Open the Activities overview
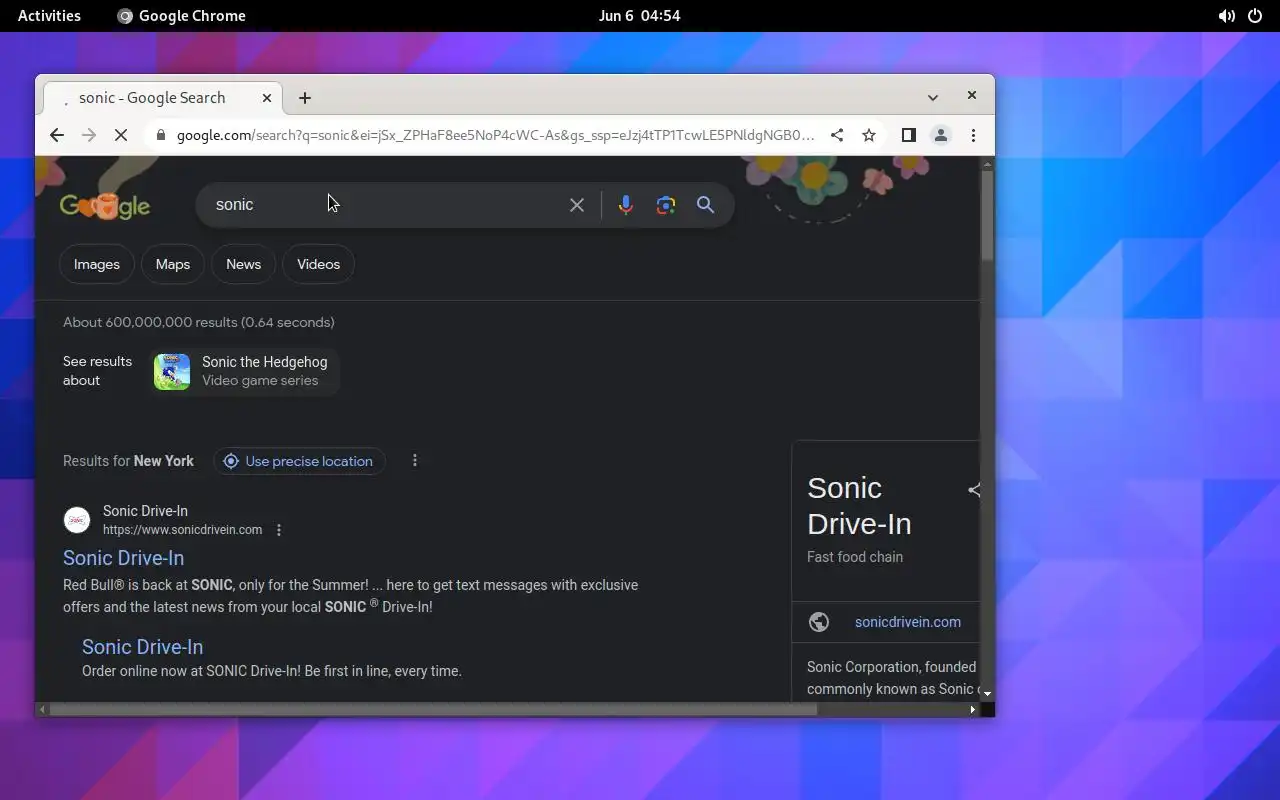 point(49,16)
